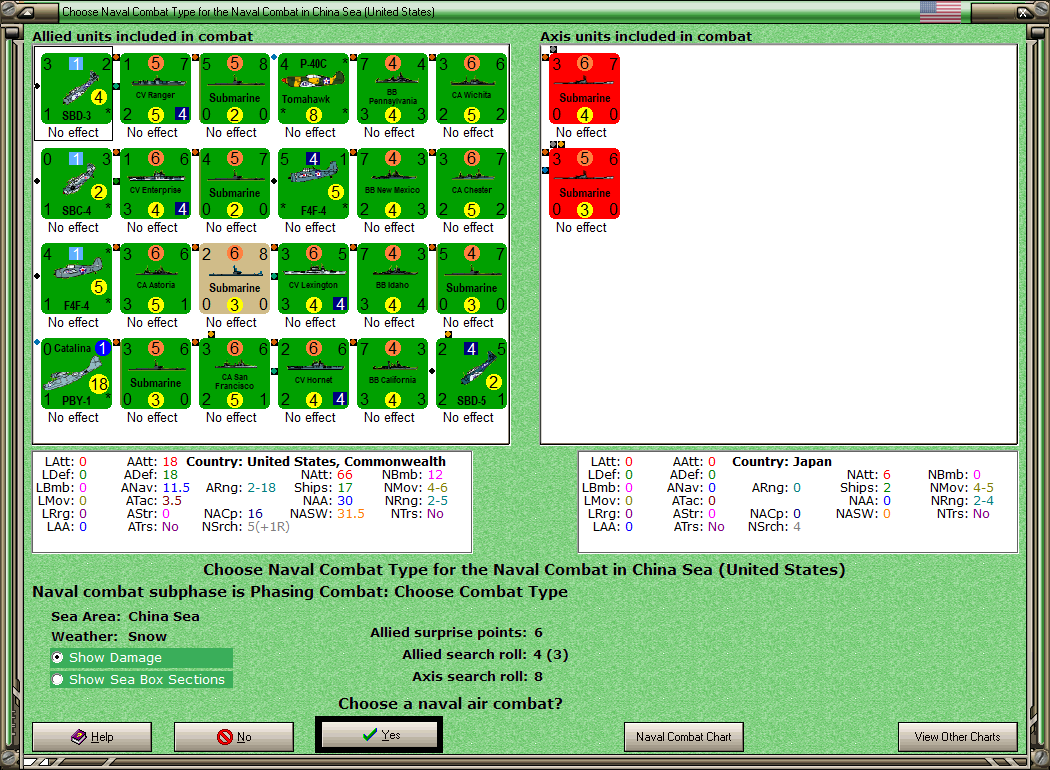Select the CV Lexington carrier counter
The width and height of the screenshot is (1050, 770).
[x=313, y=279]
